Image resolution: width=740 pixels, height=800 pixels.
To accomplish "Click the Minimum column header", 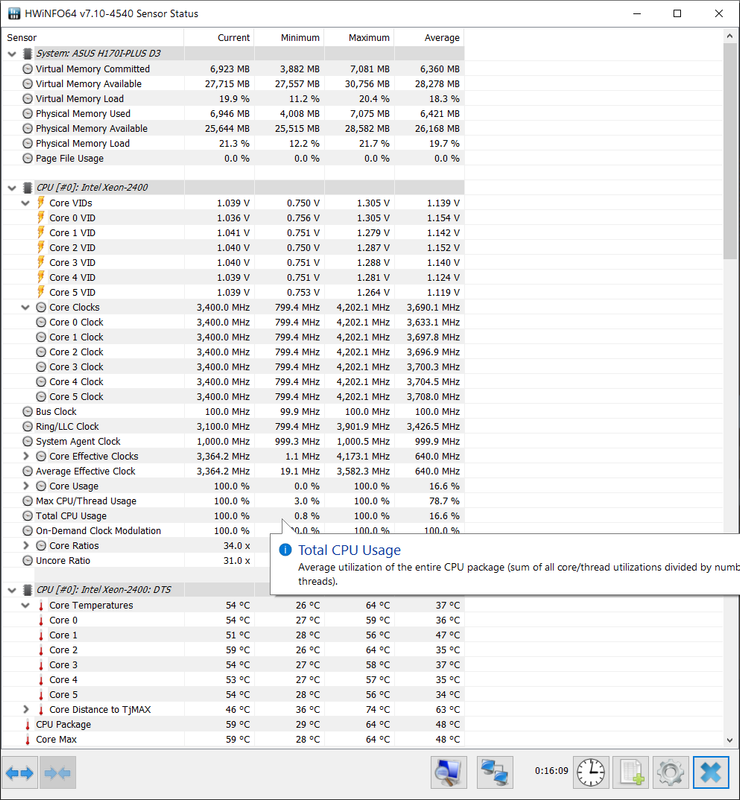I will click(x=289, y=38).
